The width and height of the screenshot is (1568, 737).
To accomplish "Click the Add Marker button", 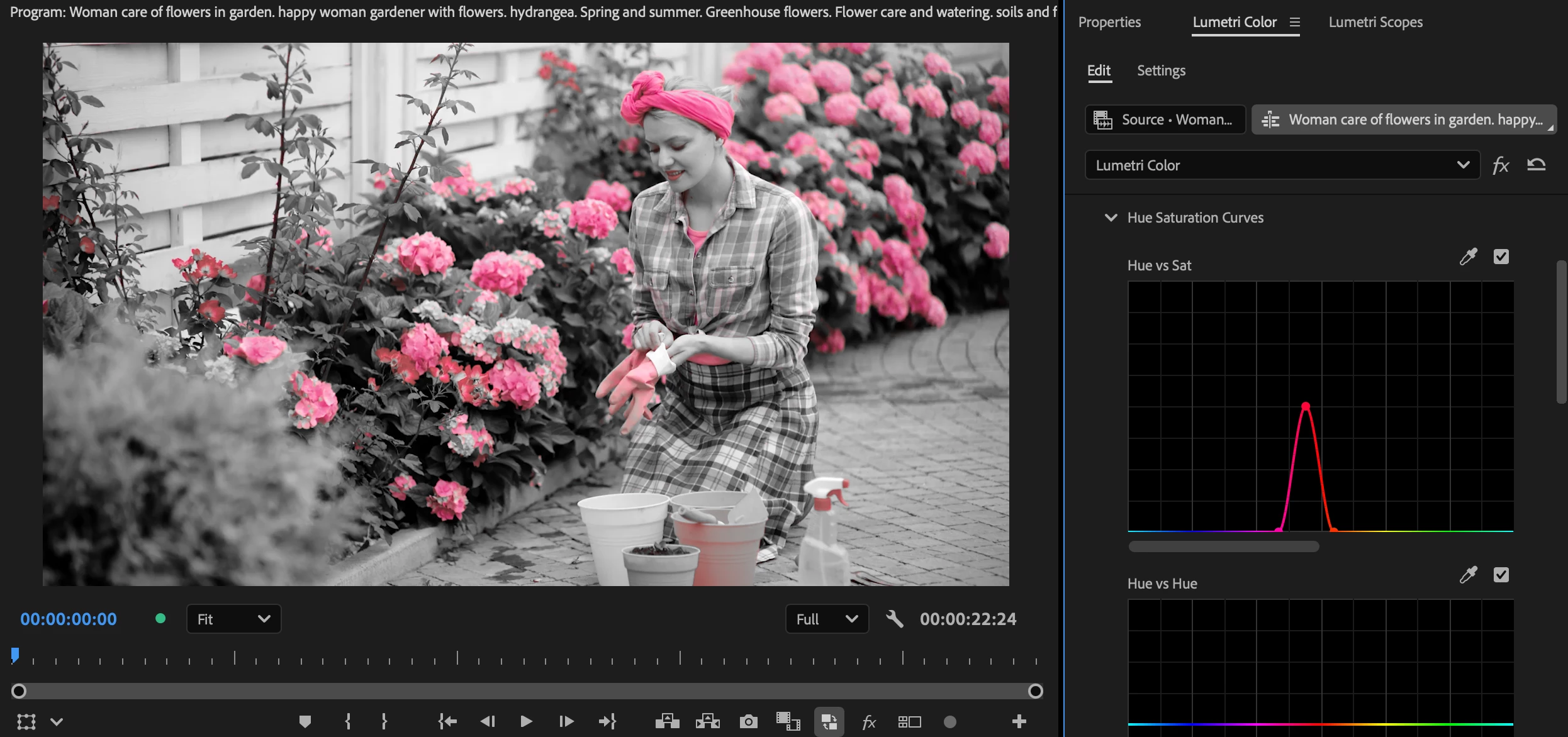I will pos(305,721).
